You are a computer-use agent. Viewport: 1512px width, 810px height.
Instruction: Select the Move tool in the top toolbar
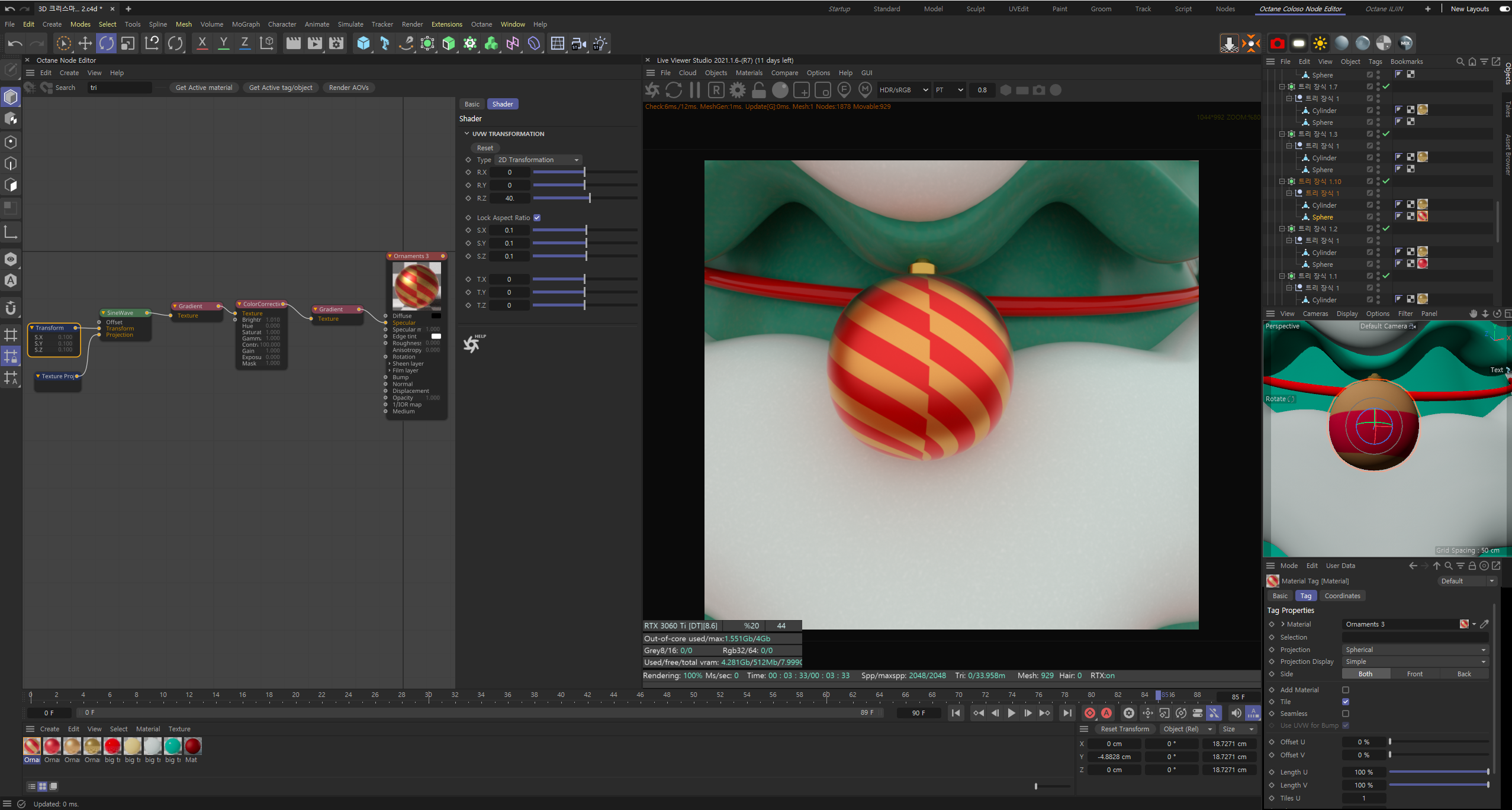[x=85, y=43]
